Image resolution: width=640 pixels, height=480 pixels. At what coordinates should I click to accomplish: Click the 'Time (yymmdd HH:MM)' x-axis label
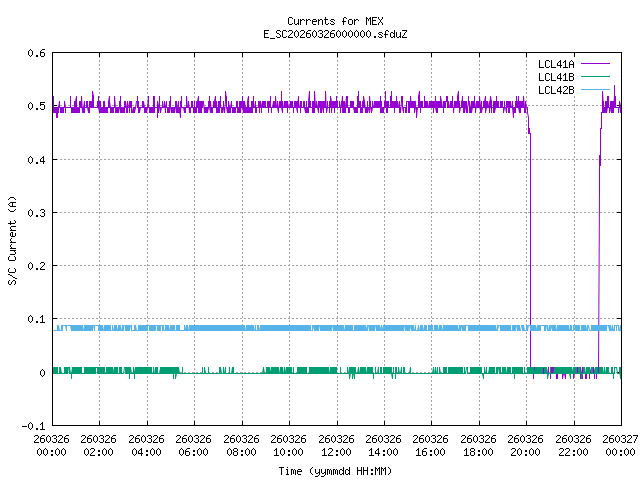tap(335, 470)
